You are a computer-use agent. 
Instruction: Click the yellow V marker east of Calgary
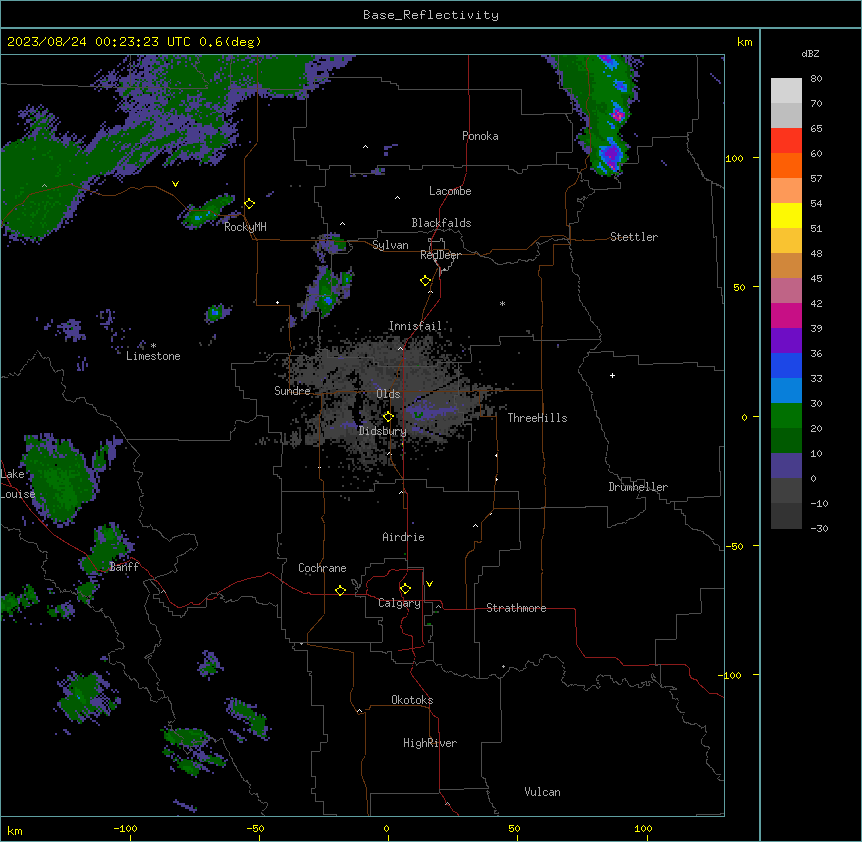[429, 584]
